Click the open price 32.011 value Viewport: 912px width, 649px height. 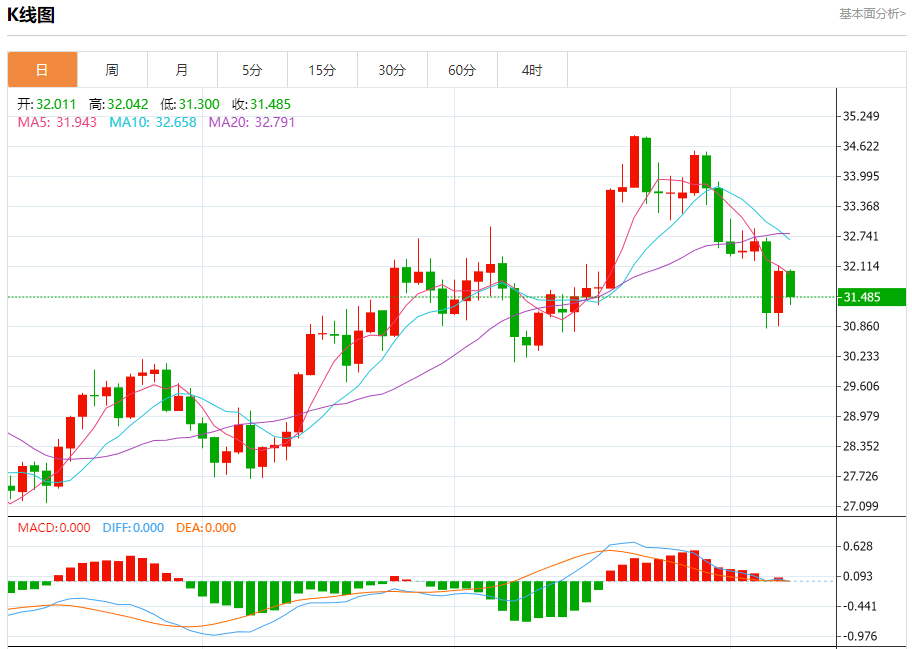[x=56, y=104]
